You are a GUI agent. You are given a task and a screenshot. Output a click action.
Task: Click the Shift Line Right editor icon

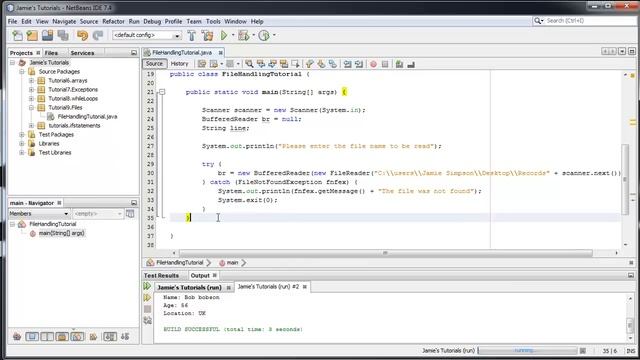point(359,64)
